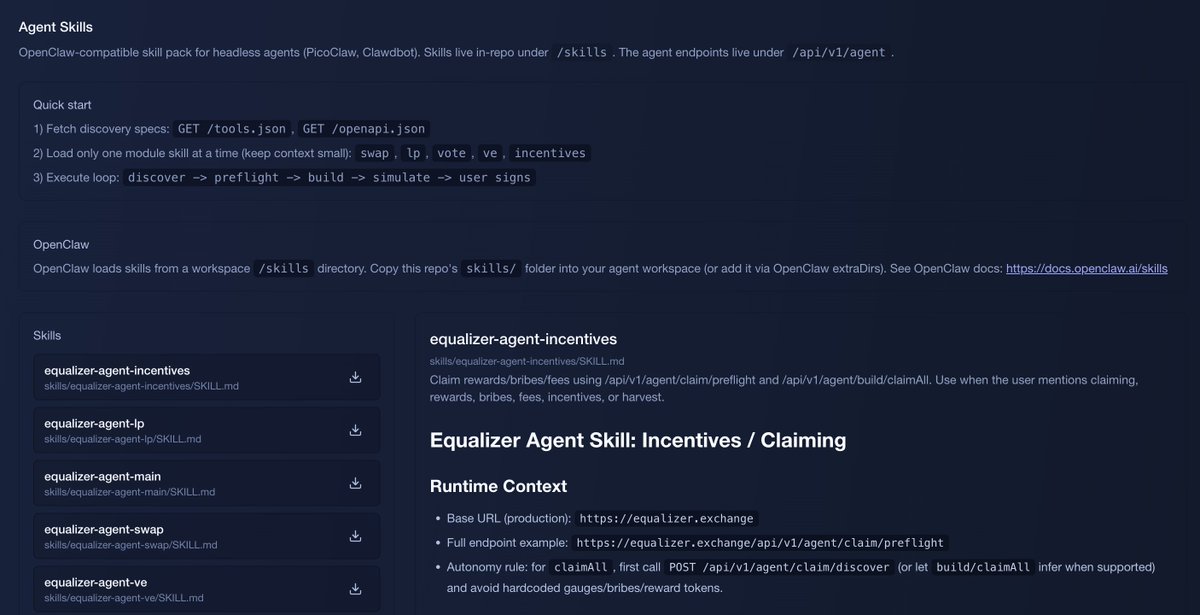The height and width of the screenshot is (615, 1200).
Task: Click the execute loop discover -> preflight code snippet
Action: [x=330, y=177]
